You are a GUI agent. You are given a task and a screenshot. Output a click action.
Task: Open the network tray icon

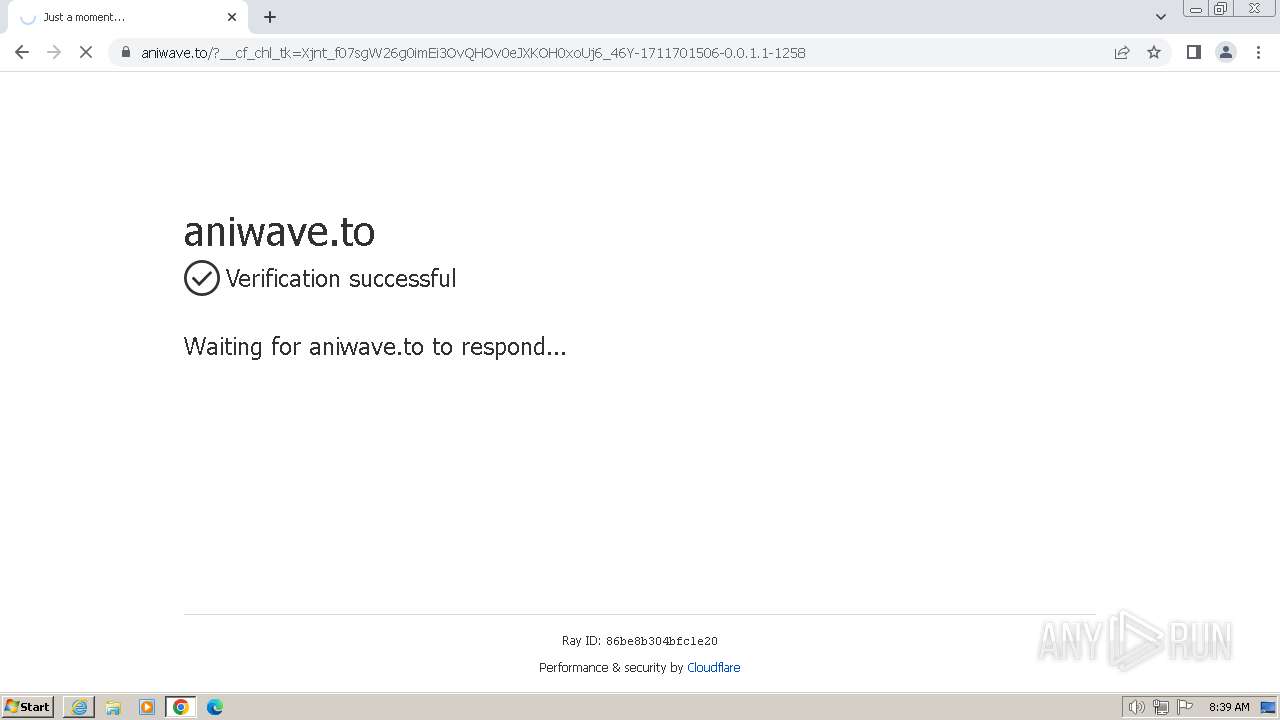coord(1161,707)
